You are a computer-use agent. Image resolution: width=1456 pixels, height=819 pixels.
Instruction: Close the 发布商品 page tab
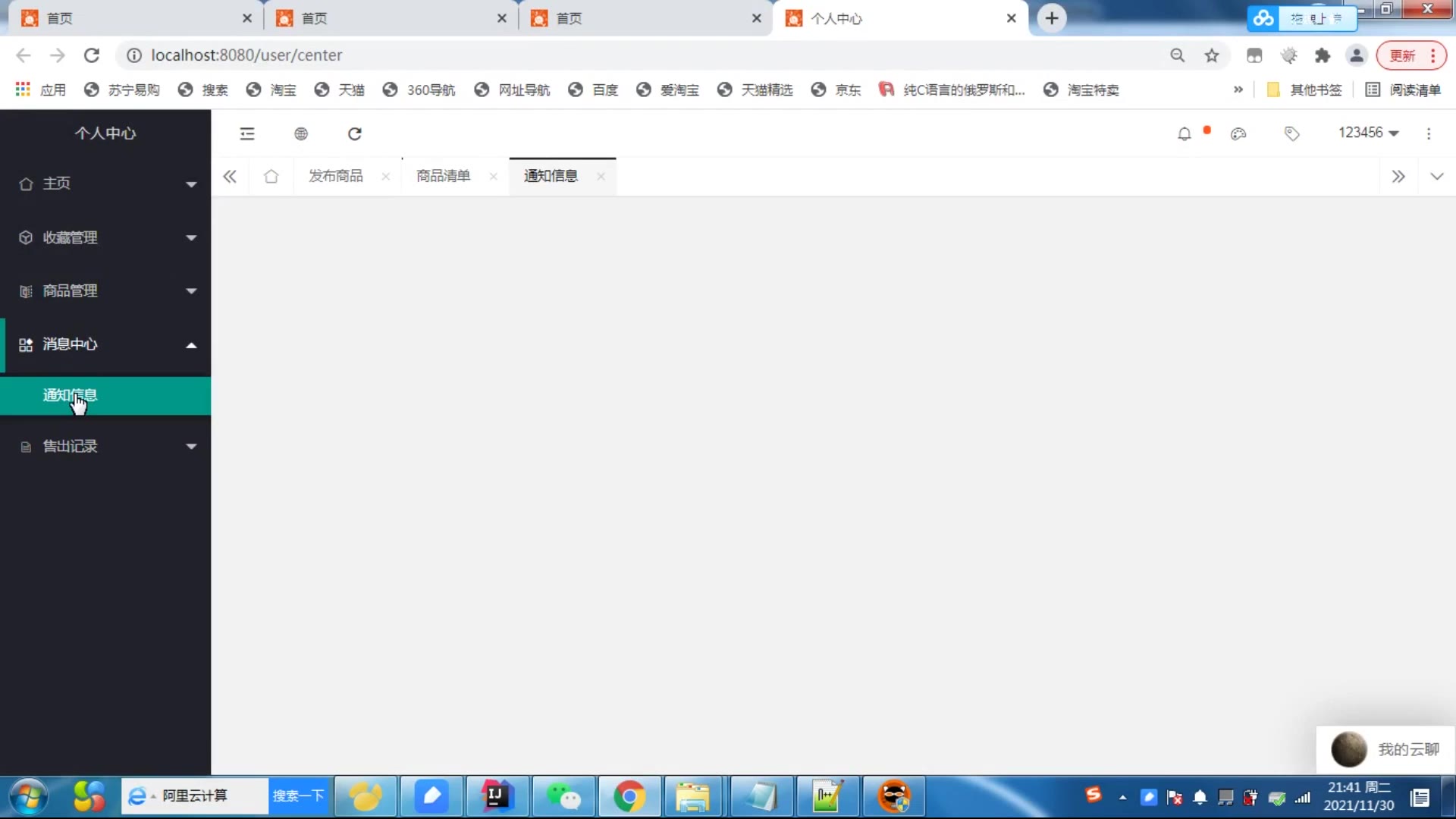click(385, 176)
